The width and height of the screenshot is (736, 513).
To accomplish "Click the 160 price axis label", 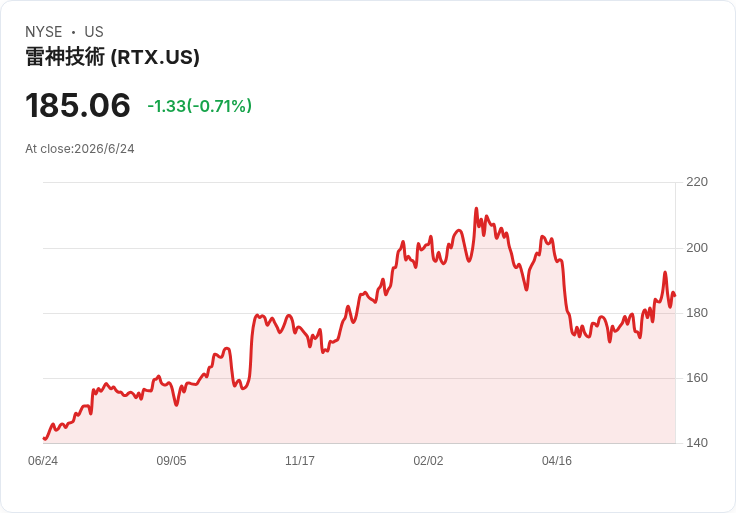I will point(697,378).
